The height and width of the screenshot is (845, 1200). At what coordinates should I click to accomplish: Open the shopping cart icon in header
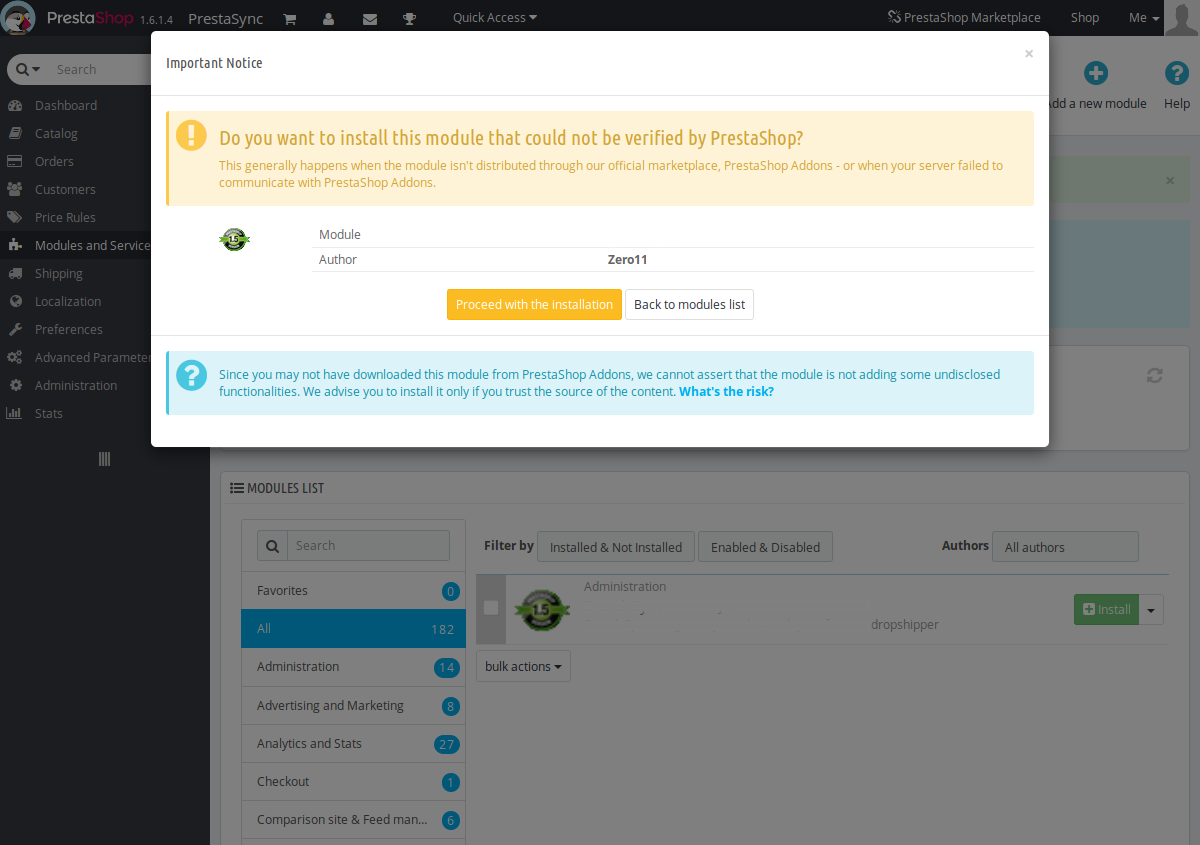(x=290, y=18)
